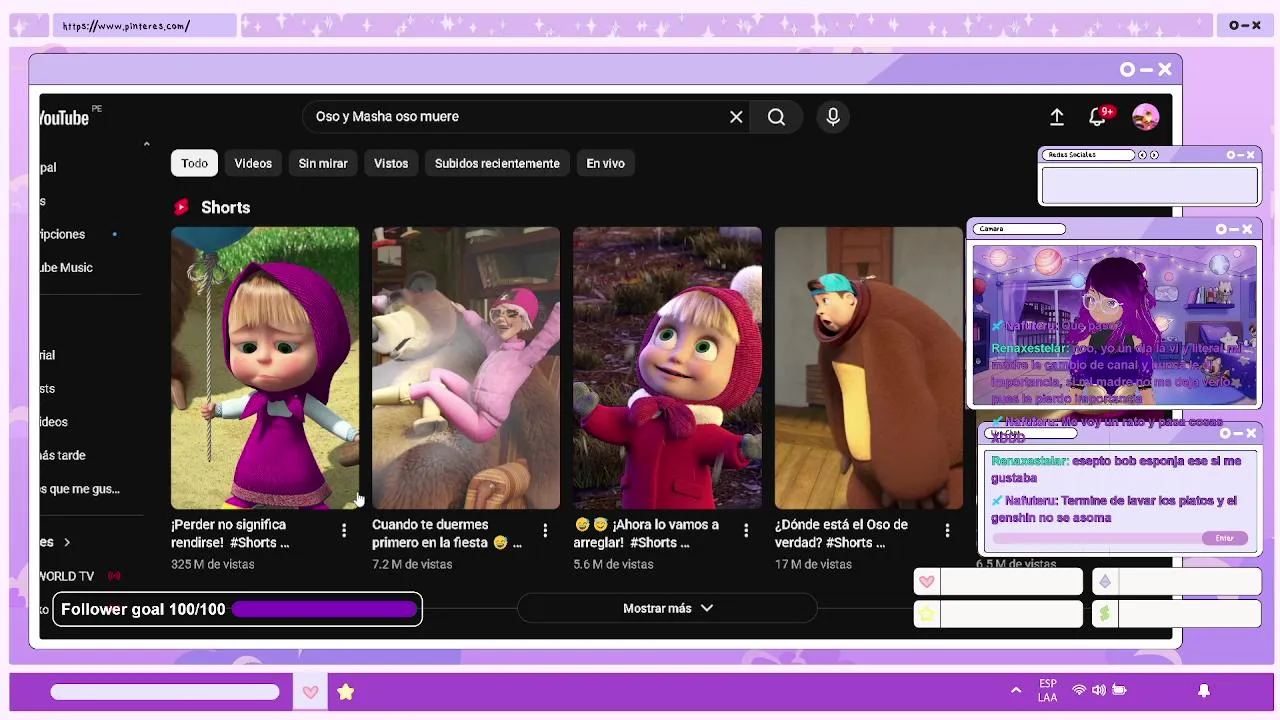Viewport: 1280px width, 720px height.
Task: Open the WORLD TV sidebar channel
Action: point(67,576)
